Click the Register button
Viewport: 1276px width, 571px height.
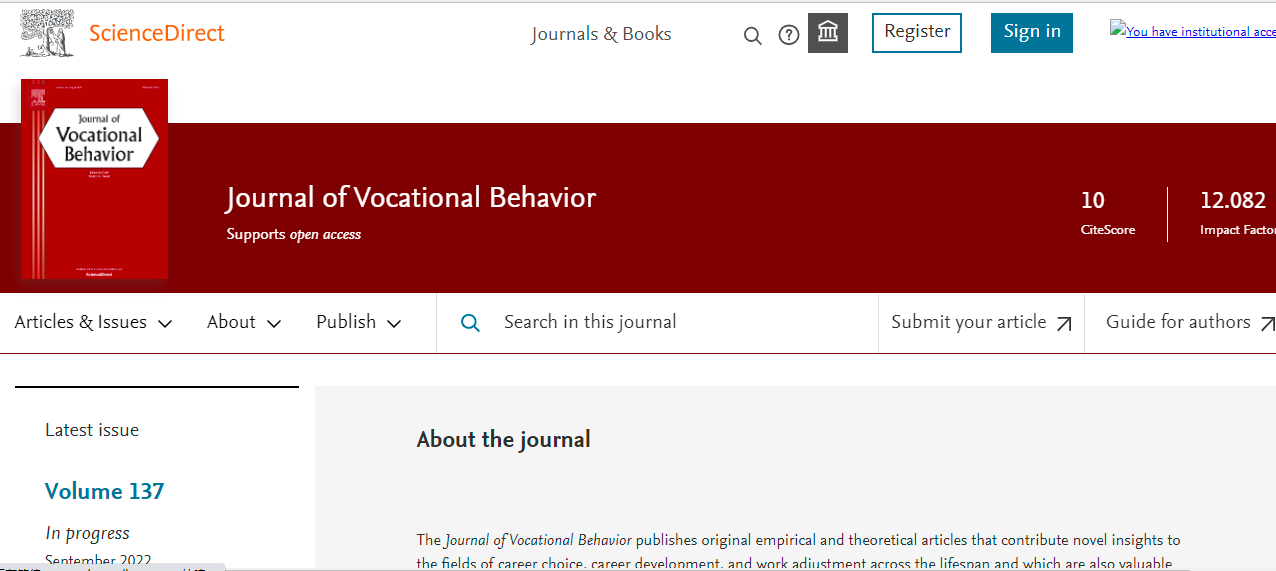click(917, 32)
